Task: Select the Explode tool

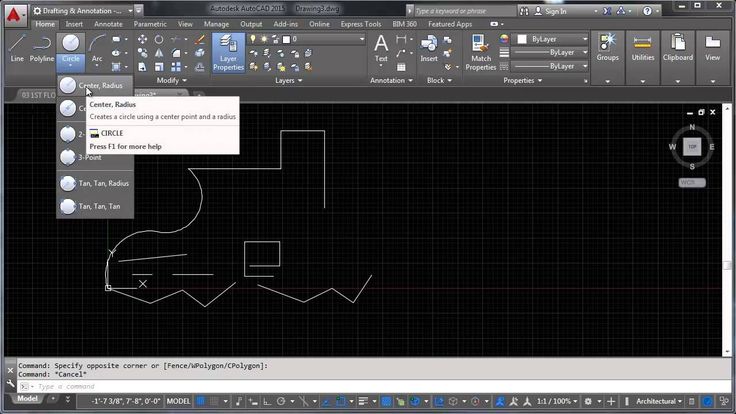Action: (x=200, y=53)
